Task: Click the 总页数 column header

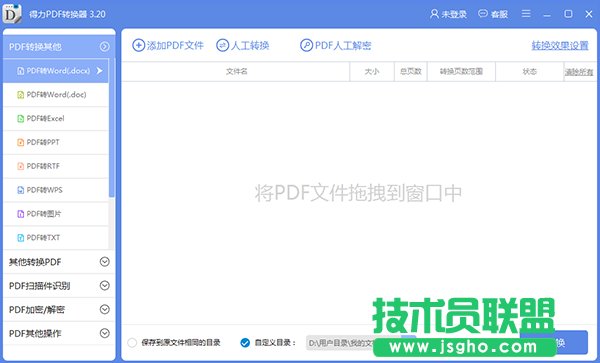Action: coord(411,71)
